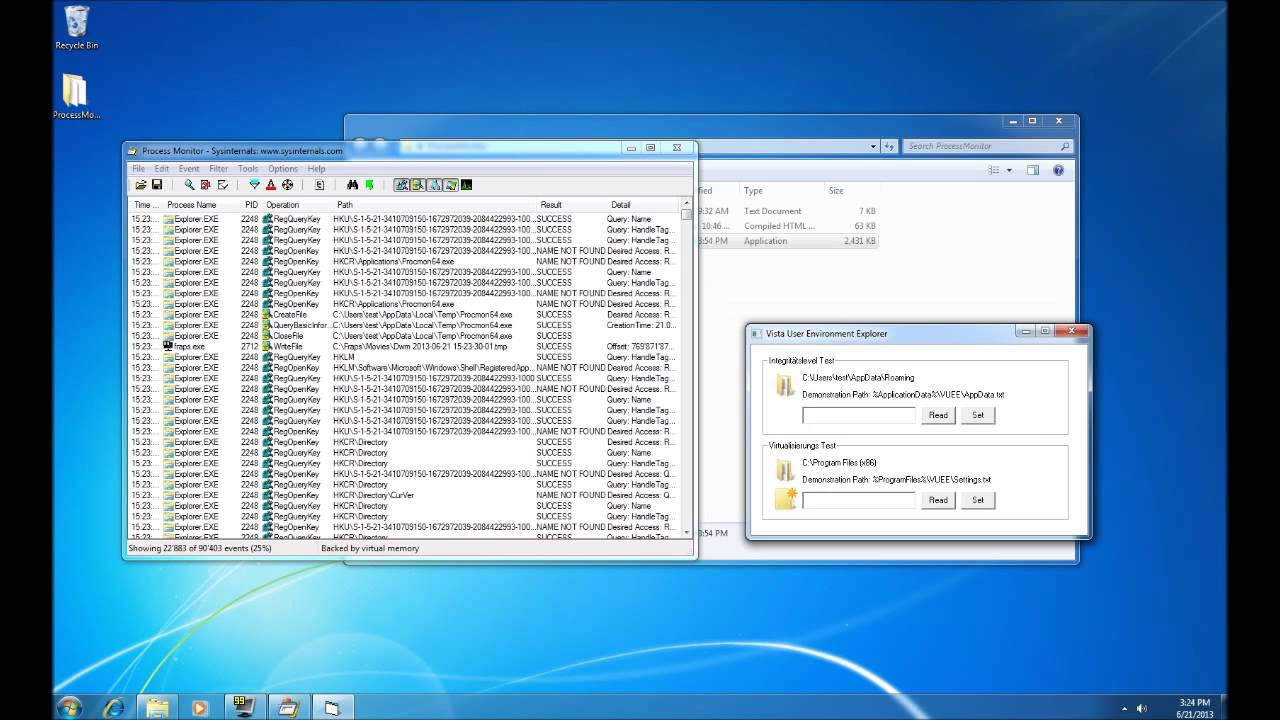Screen dimensions: 1280x720
Task: Toggle the Explorer preview pane button
Action: point(1033,170)
